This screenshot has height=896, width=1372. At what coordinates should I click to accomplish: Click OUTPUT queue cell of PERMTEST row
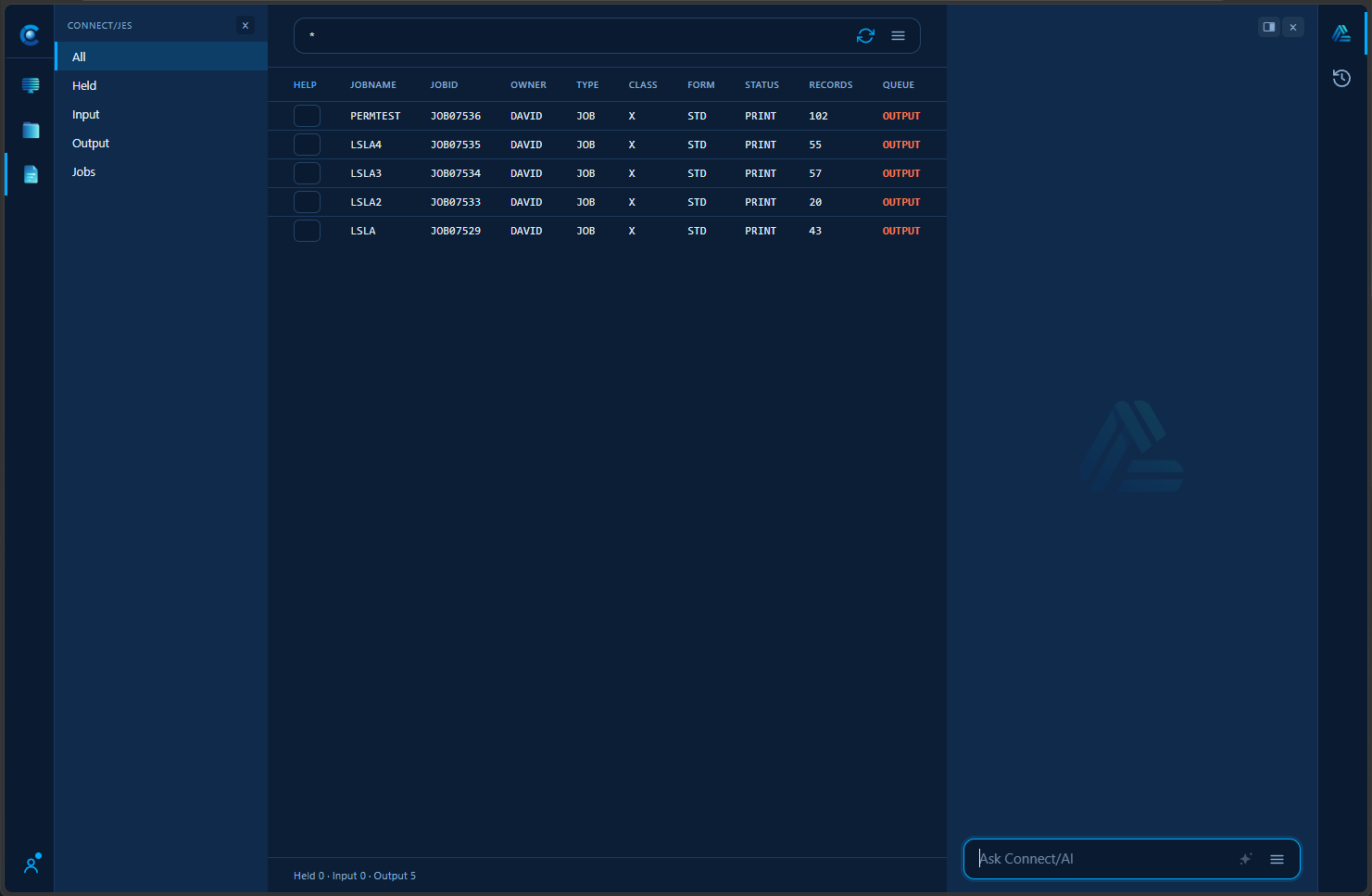901,116
